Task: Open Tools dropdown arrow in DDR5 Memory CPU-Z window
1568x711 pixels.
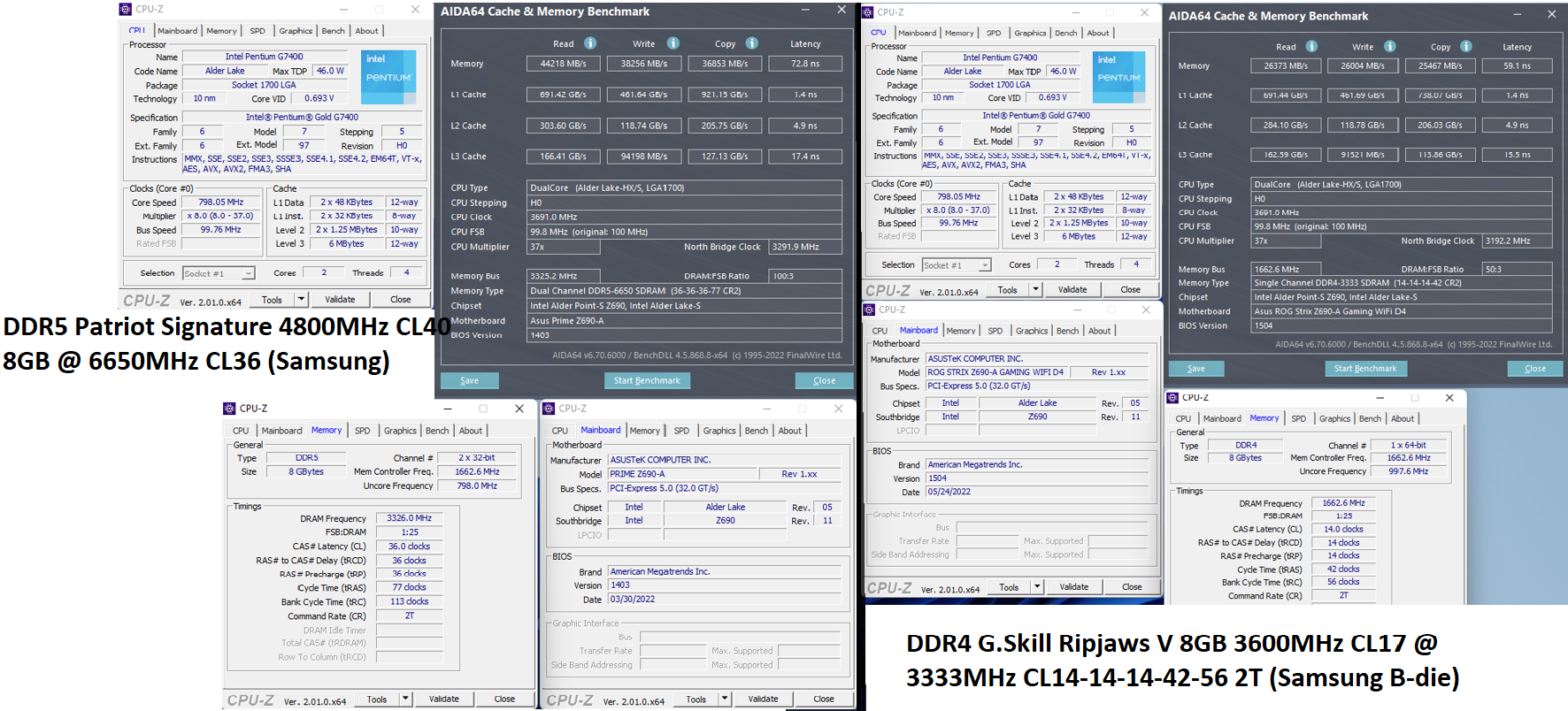Action: (405, 699)
